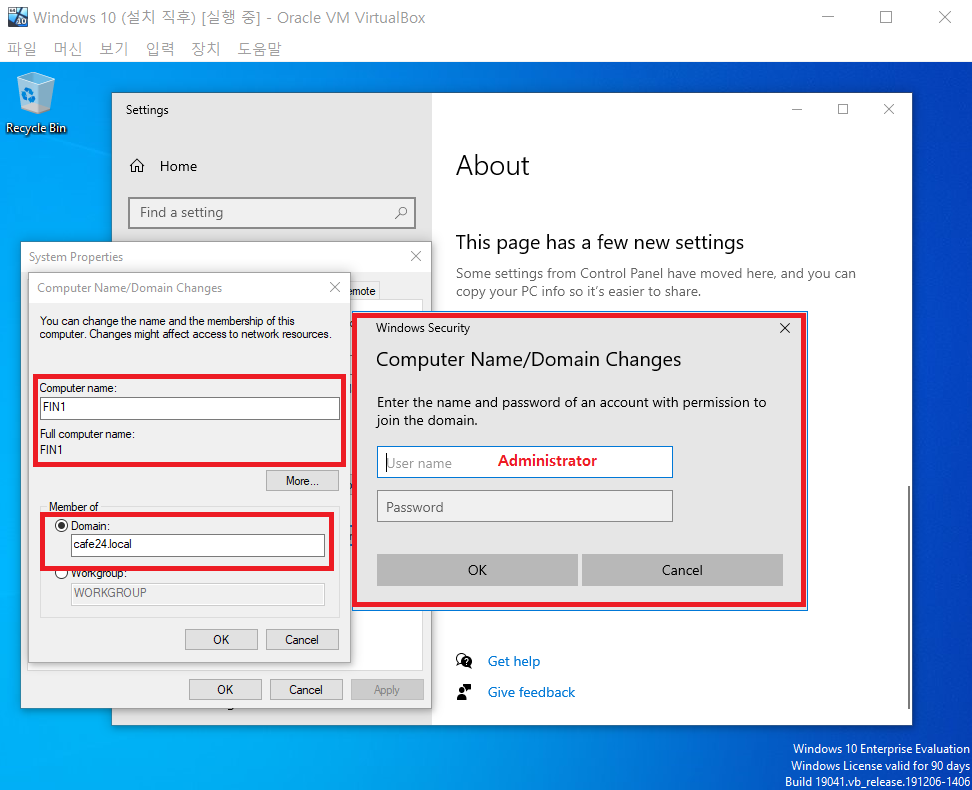Viewport: 972px width, 790px height.
Task: Click the Settings About page scrollbar
Action: click(908, 597)
